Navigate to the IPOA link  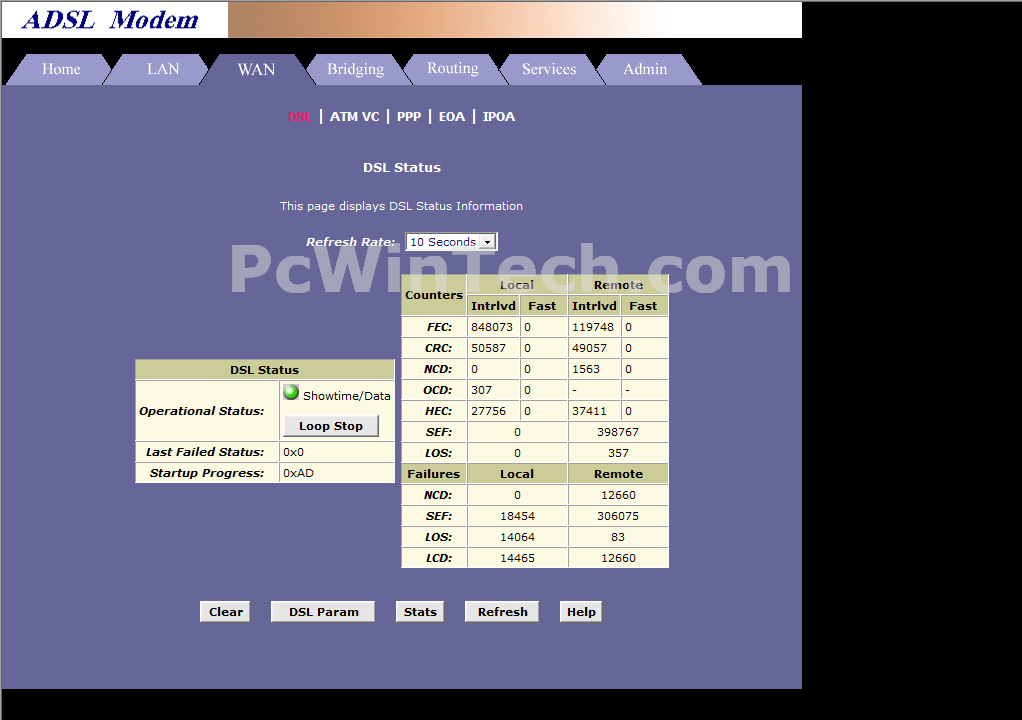[499, 117]
